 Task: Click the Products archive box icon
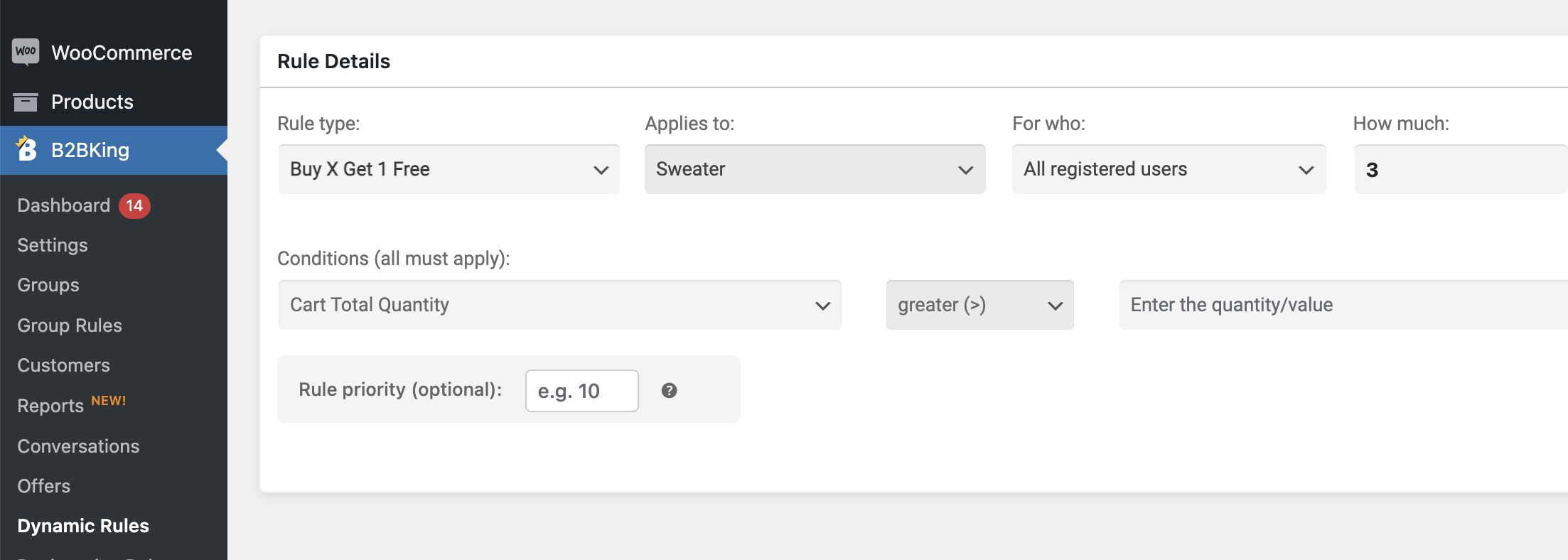(x=26, y=102)
